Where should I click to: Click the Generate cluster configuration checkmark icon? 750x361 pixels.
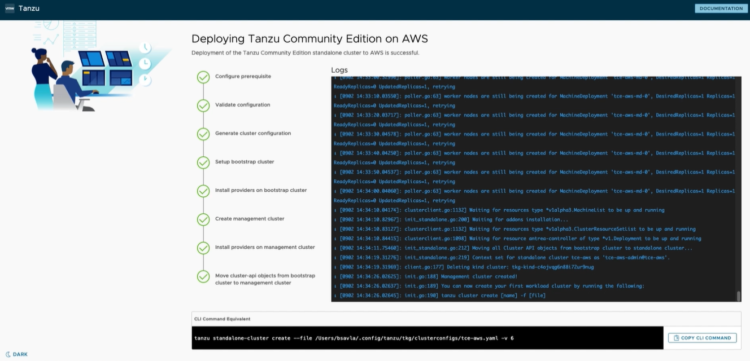203,134
